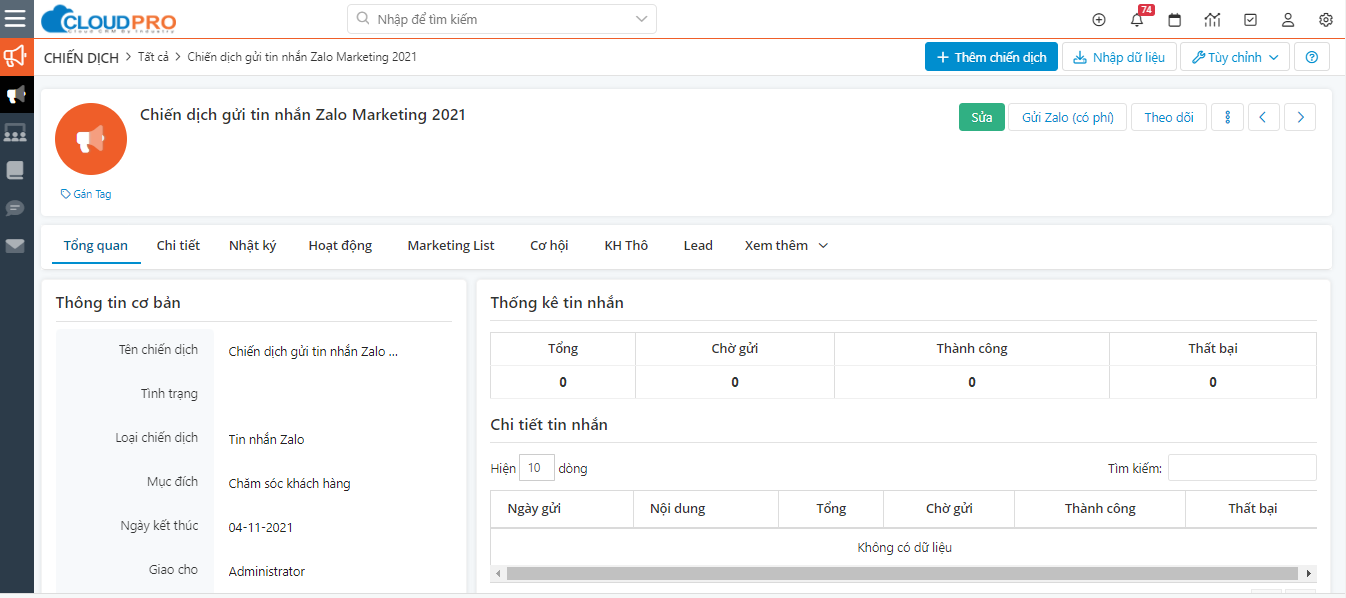
Task: Click Tin nhắn Zalo campaign type value
Action: tap(266, 440)
